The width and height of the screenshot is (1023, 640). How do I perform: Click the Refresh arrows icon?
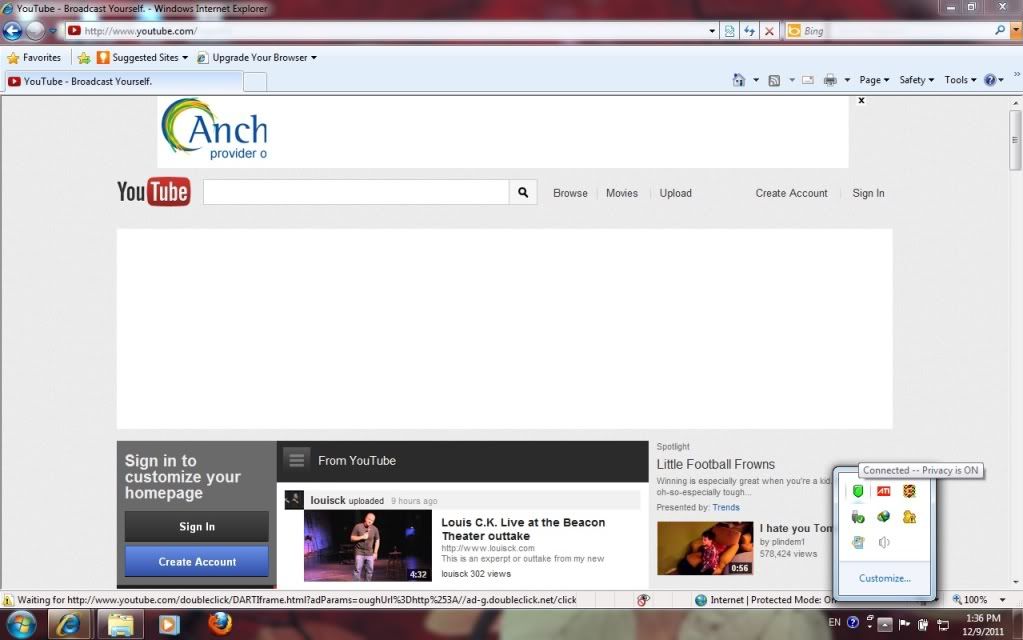[749, 31]
